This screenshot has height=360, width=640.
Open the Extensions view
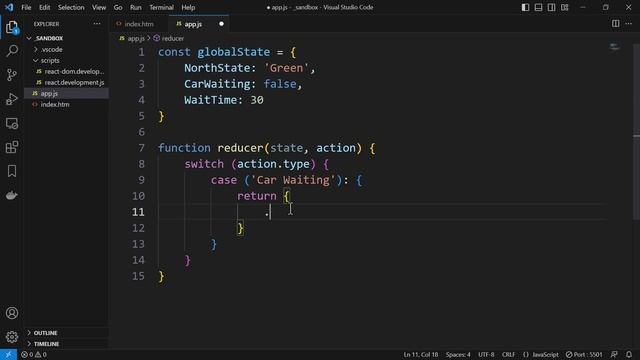click(12, 147)
